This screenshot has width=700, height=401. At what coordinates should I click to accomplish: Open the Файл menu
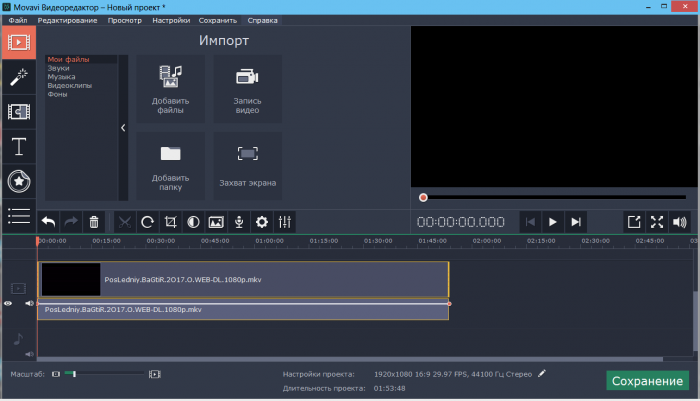coord(18,20)
